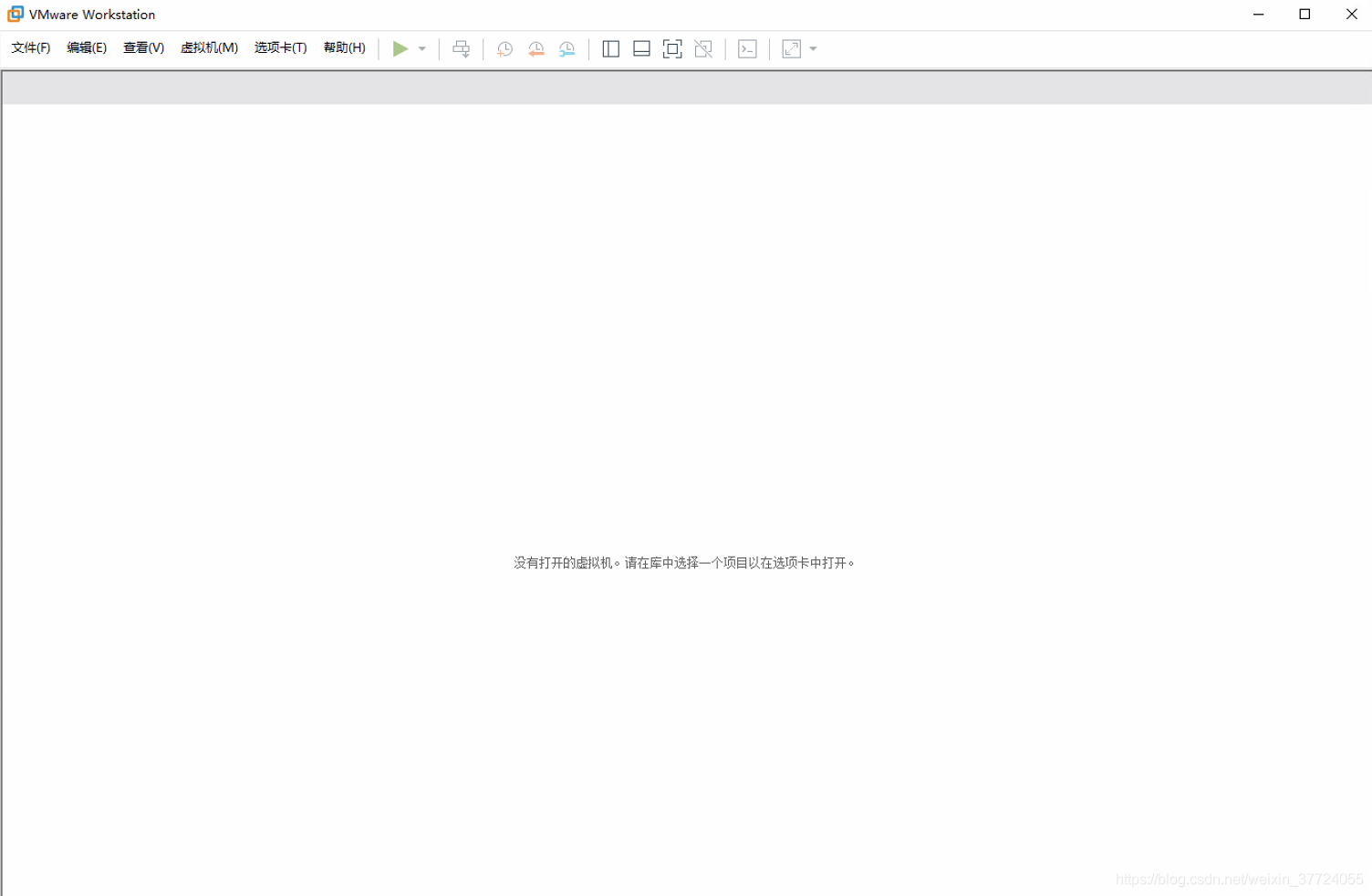1372x896 pixels.
Task: Click the Unity mode icon
Action: click(703, 49)
